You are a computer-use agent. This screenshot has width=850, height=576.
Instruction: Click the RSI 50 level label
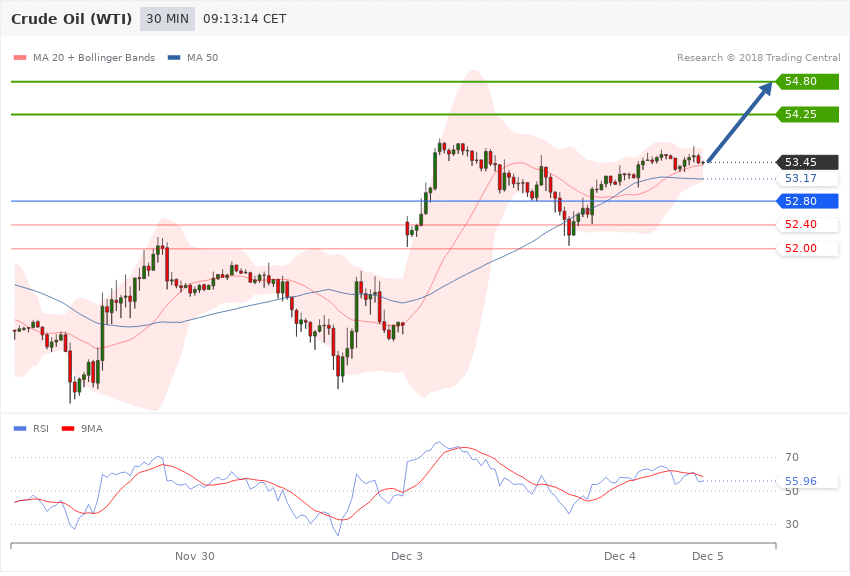click(x=792, y=491)
